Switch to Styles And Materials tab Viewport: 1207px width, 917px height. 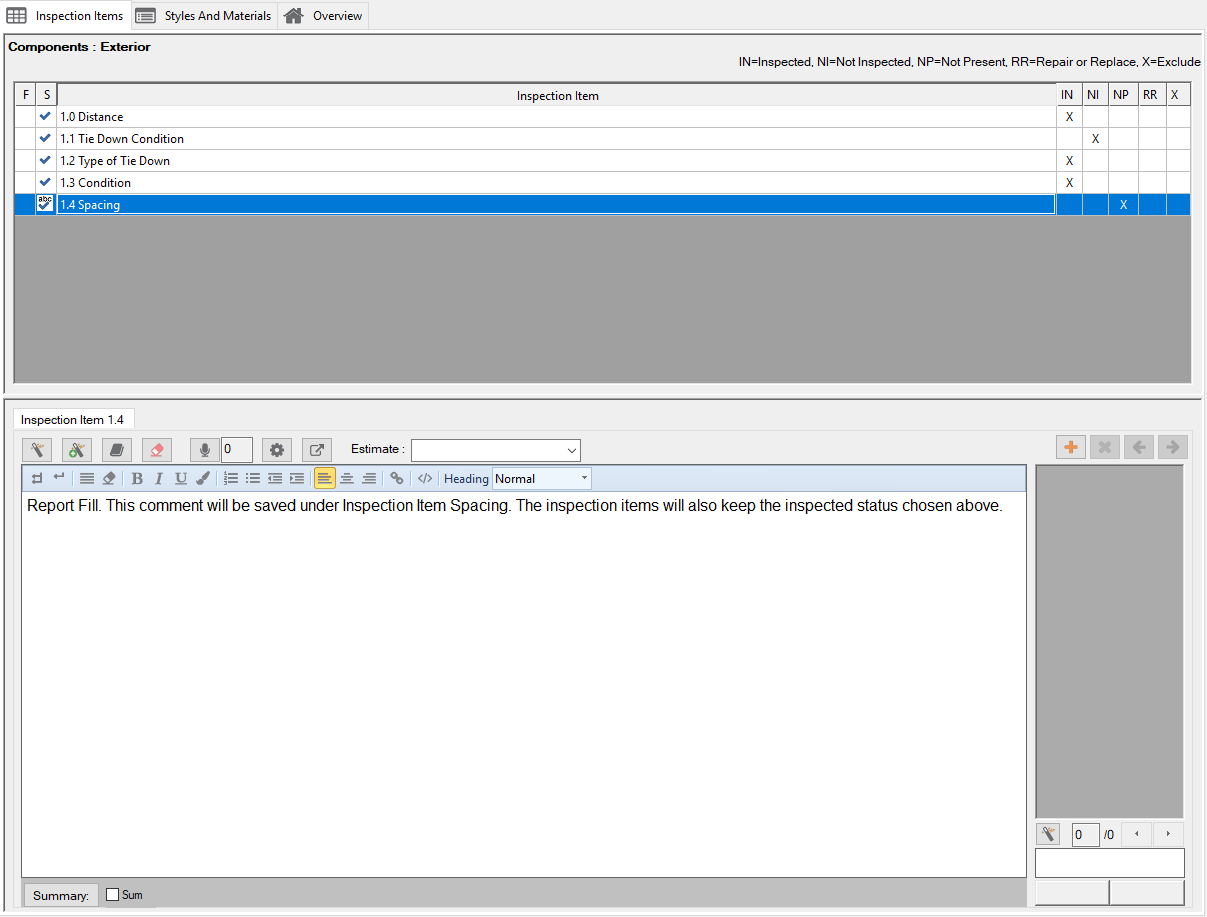204,16
